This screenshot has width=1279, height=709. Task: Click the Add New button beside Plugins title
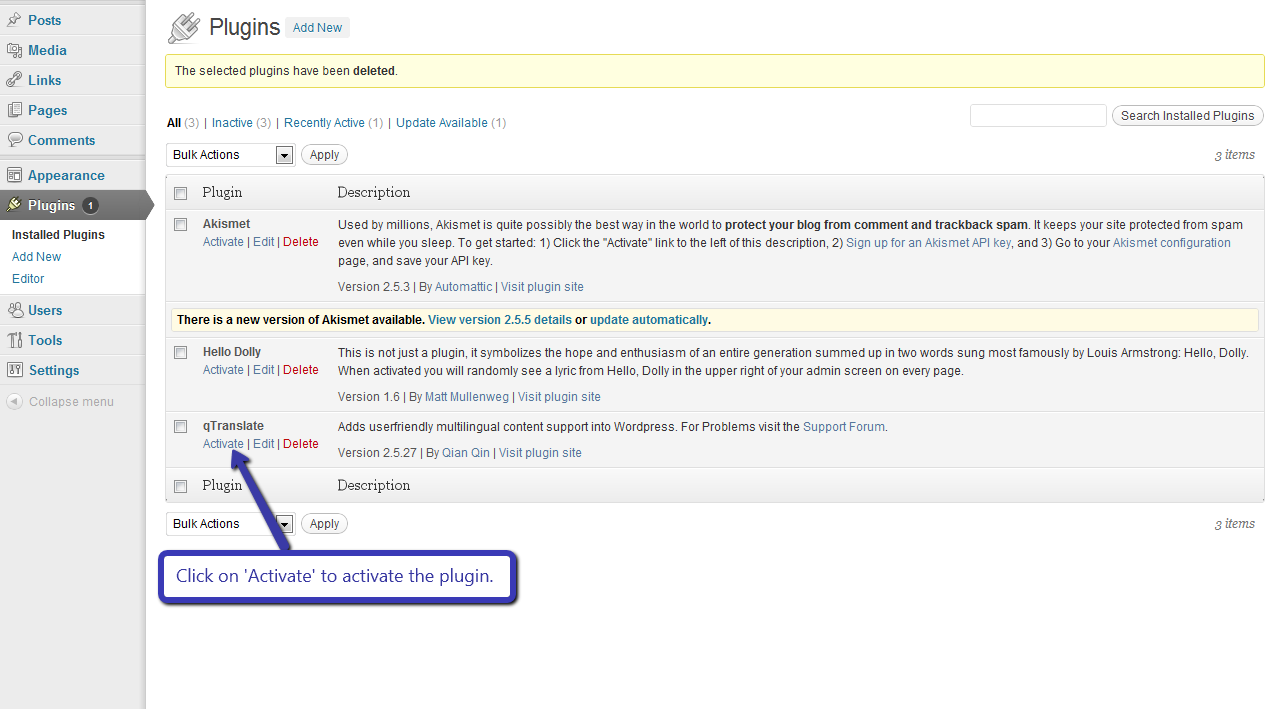point(317,28)
